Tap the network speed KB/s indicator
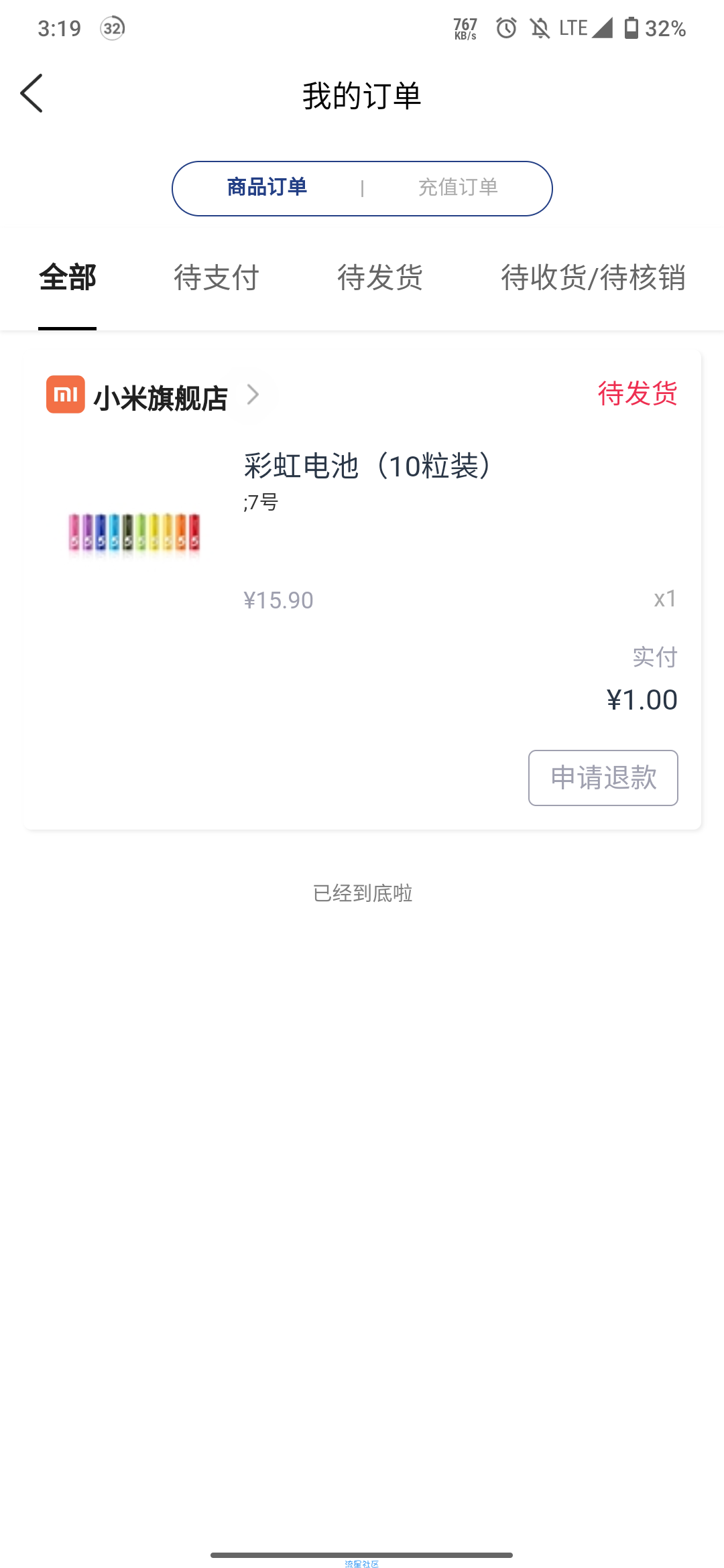Screen dimensions: 724x1568 (x=465, y=29)
